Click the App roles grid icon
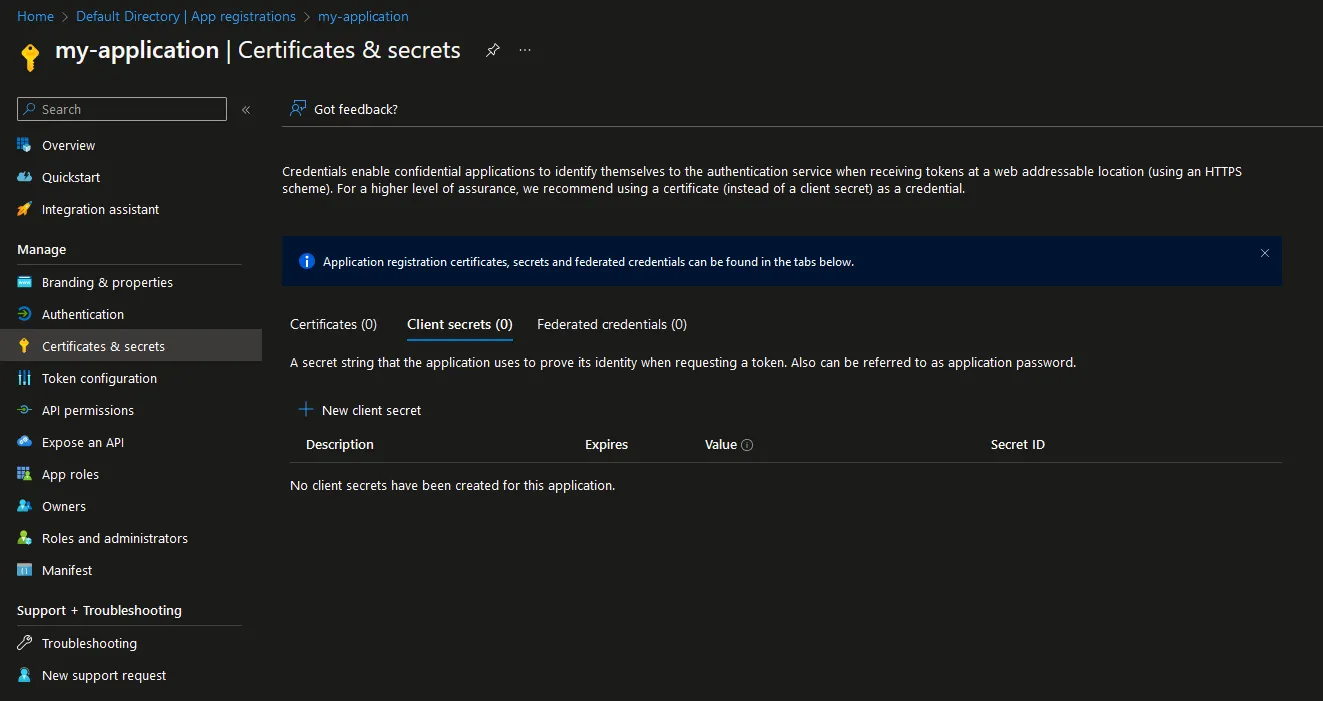Image resolution: width=1323 pixels, height=701 pixels. 25,474
